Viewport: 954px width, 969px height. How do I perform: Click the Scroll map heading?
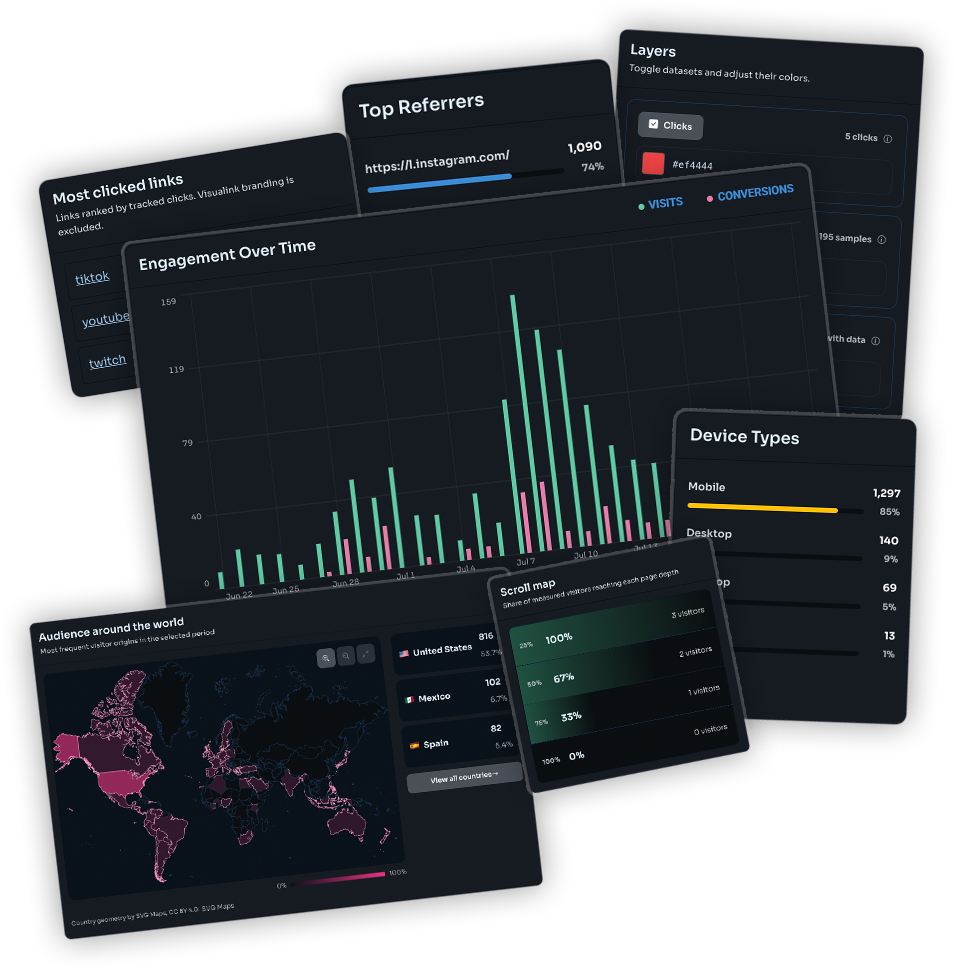527,587
